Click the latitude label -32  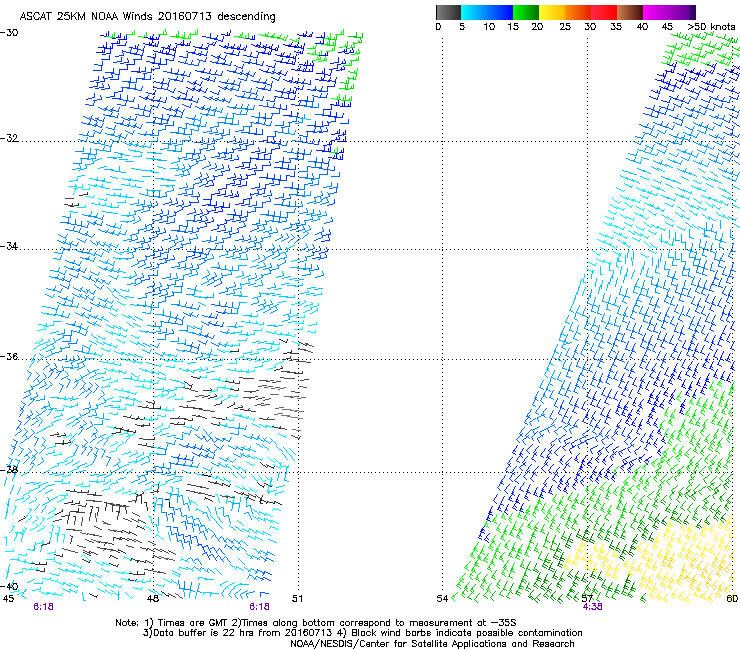tap(9, 138)
